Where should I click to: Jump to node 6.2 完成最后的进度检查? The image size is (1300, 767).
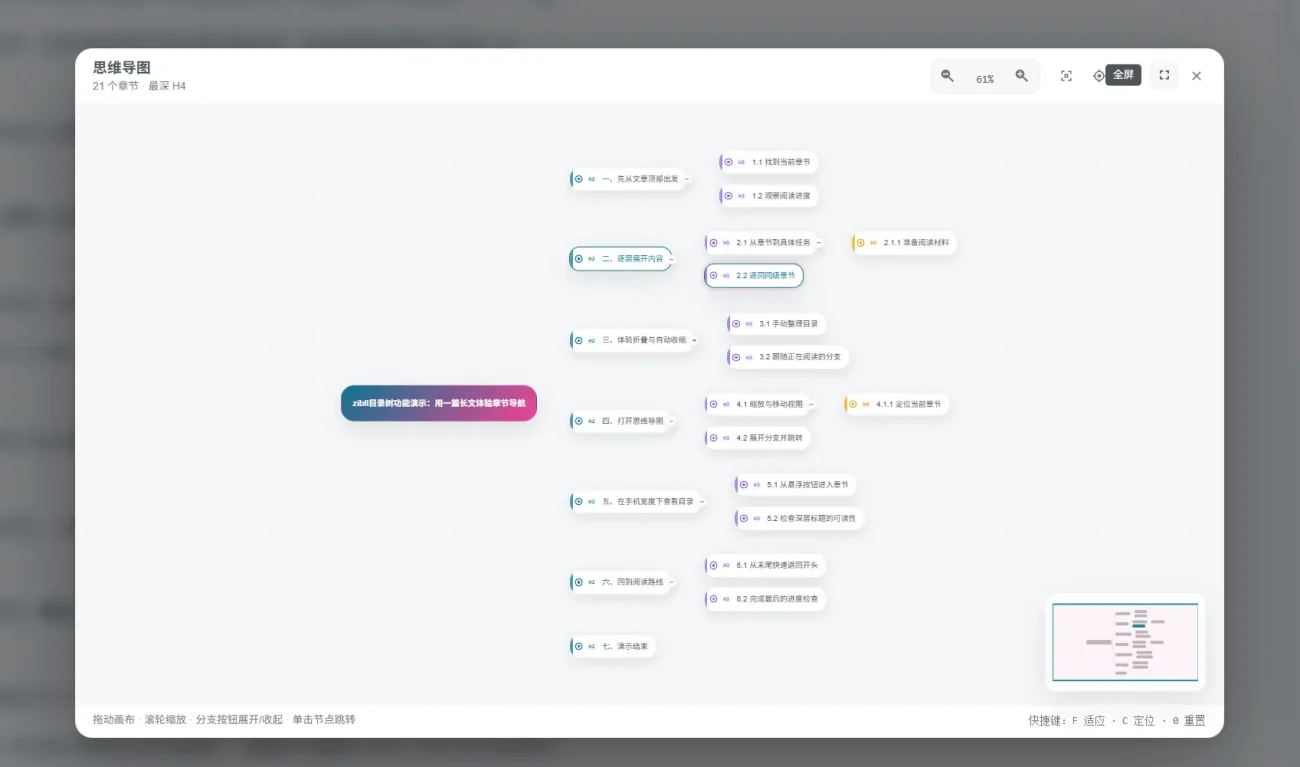[x=765, y=599]
